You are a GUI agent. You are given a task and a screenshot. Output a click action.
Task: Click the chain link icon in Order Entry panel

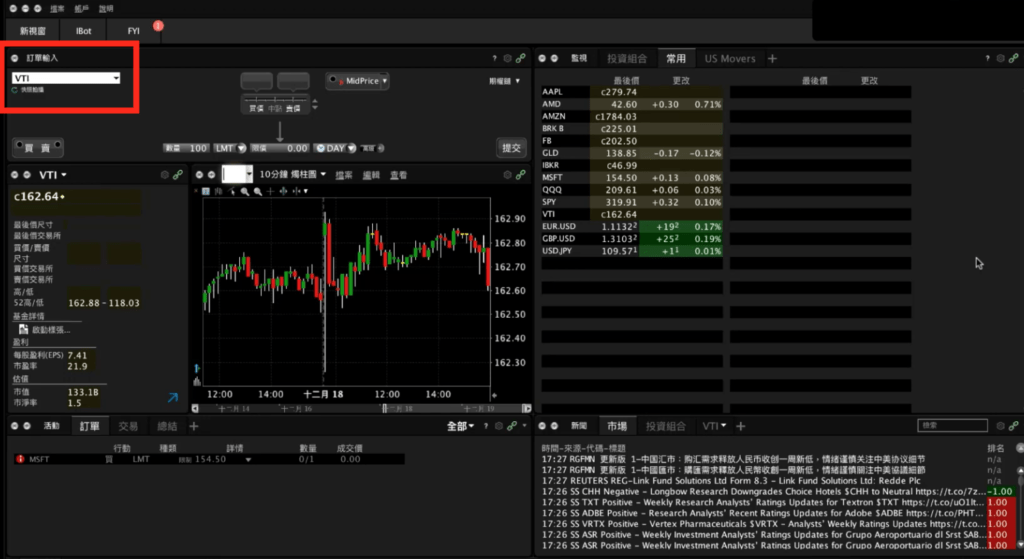(520, 58)
